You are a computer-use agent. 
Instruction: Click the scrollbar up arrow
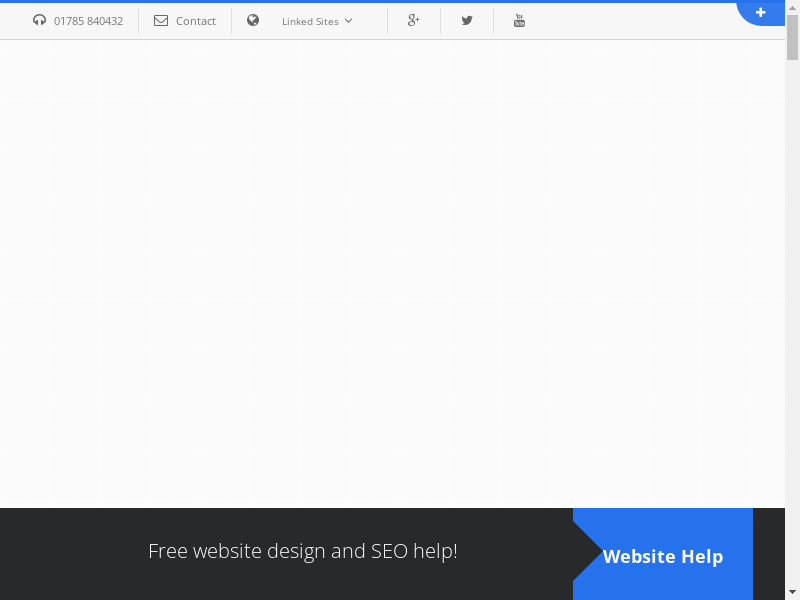click(x=792, y=8)
